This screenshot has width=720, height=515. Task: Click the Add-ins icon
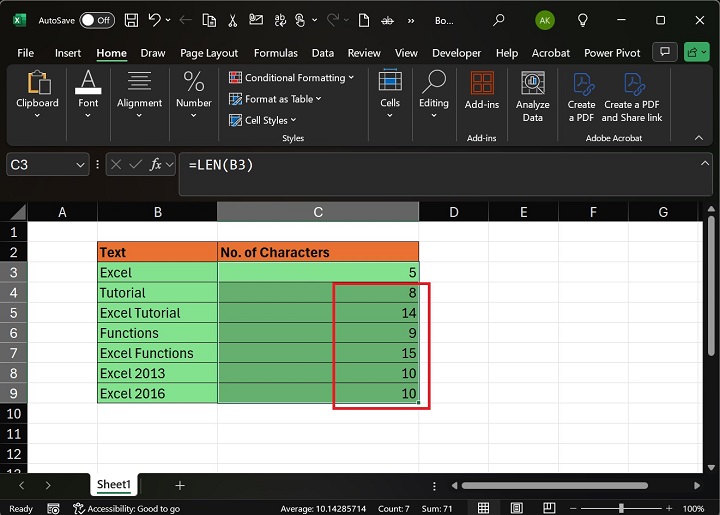[482, 90]
